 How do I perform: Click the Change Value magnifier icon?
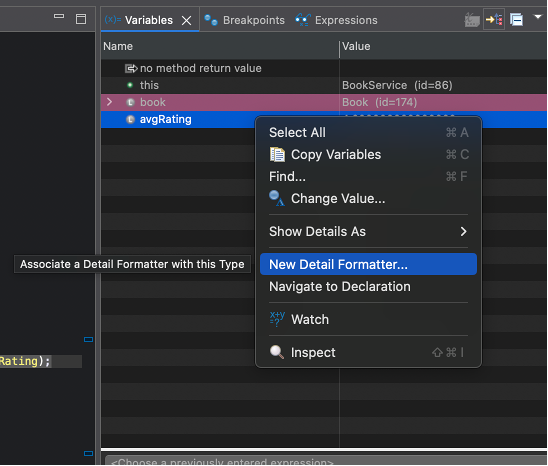[x=277, y=198]
